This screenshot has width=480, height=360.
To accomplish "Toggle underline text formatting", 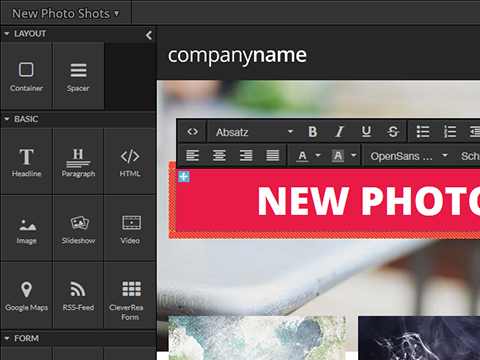I will (366, 132).
